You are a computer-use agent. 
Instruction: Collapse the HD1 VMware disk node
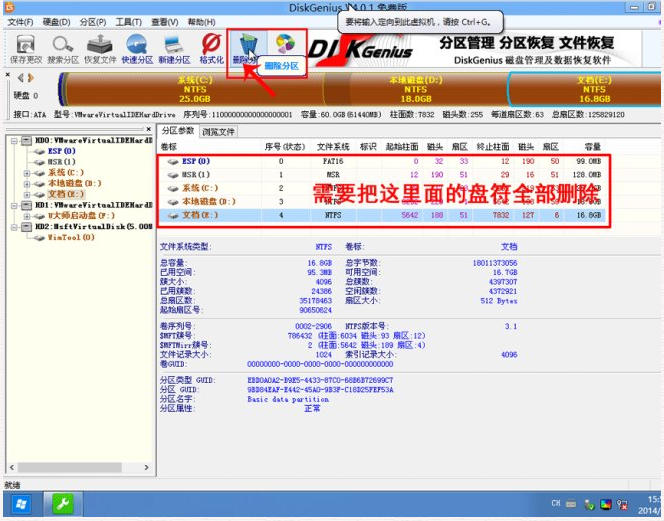pos(14,205)
